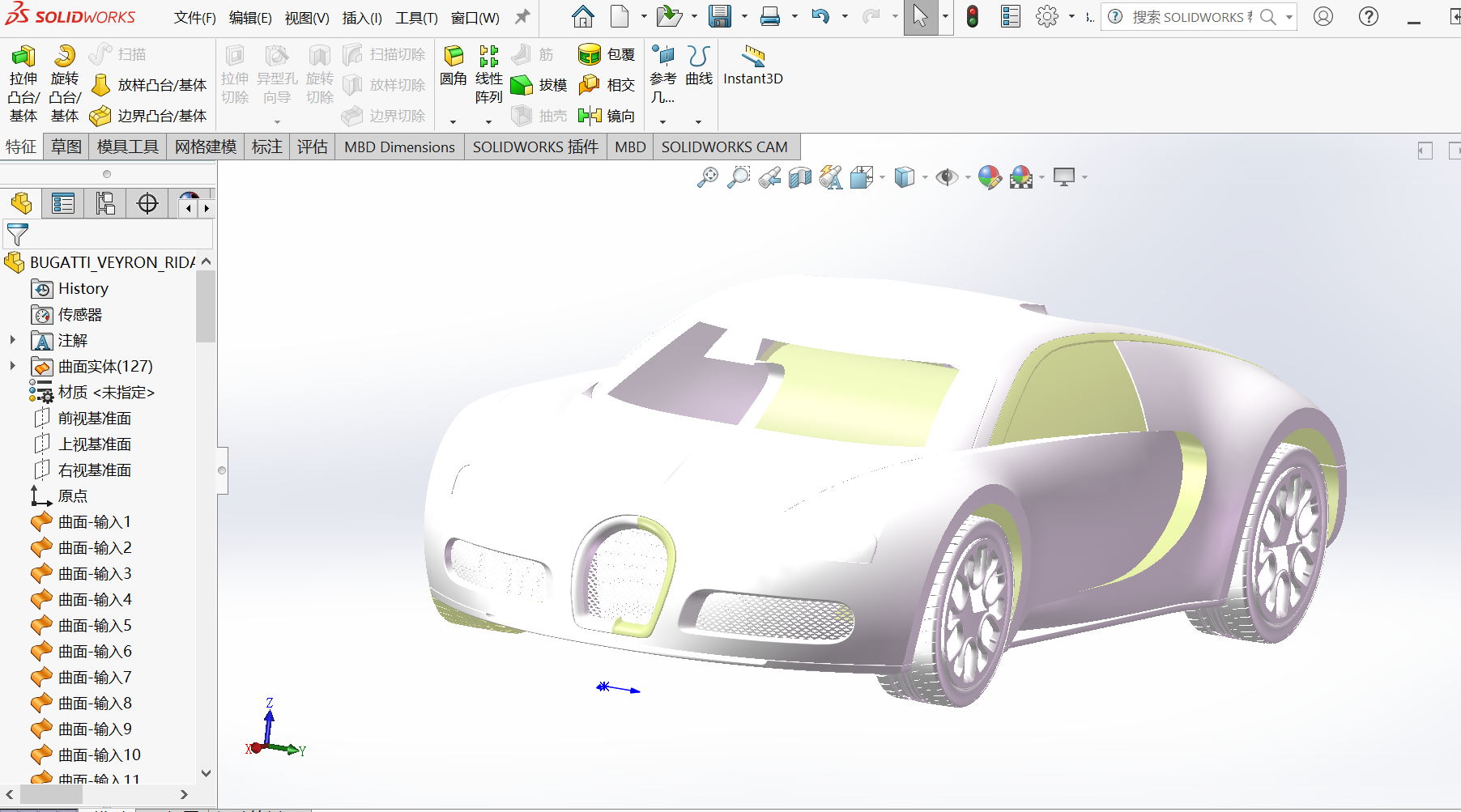Switch to the SOLIDWORKS CAM tab
This screenshot has height=812, width=1461.
725,147
